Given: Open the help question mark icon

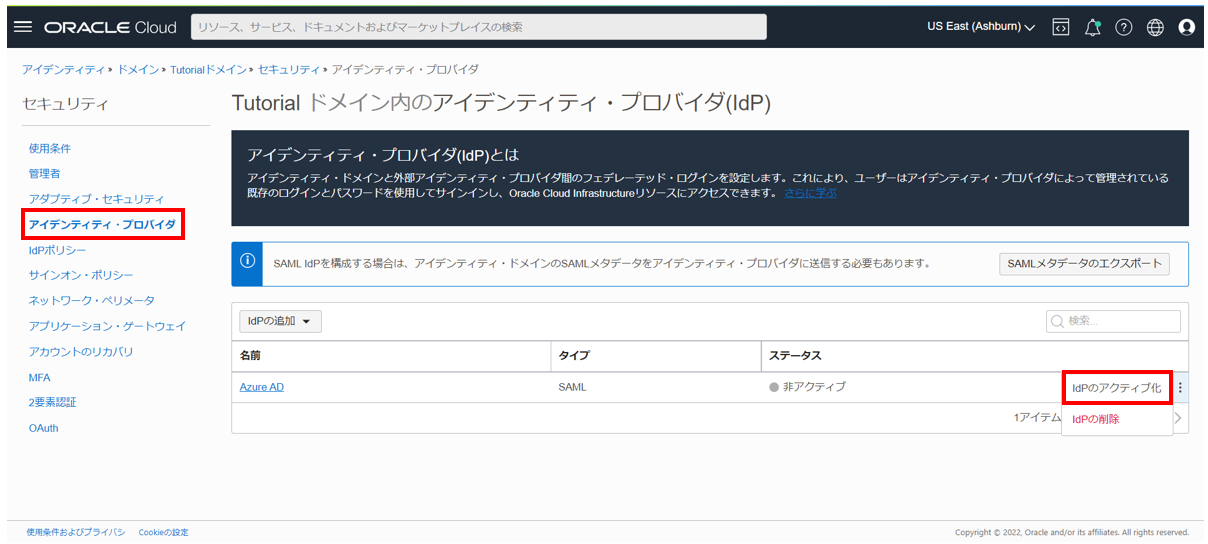Looking at the screenshot, I should tap(1123, 27).
